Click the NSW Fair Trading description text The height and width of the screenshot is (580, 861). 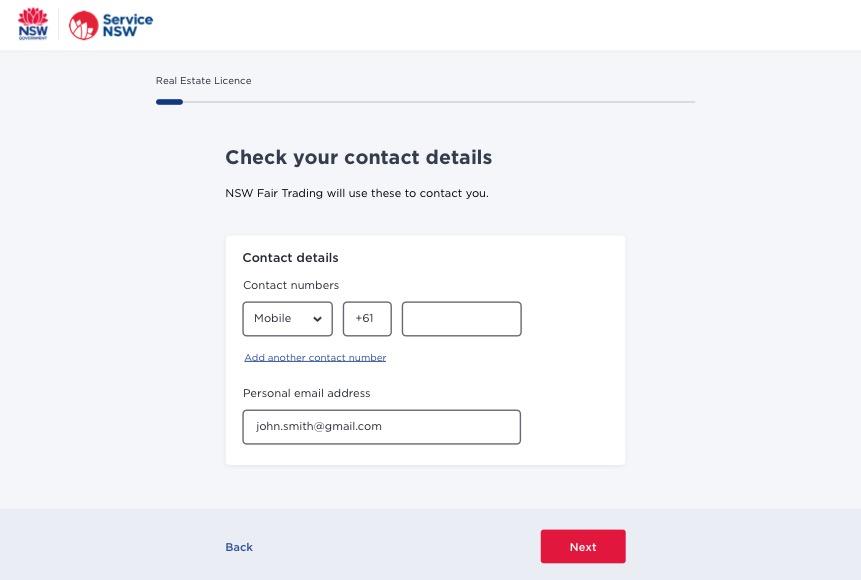click(x=357, y=193)
